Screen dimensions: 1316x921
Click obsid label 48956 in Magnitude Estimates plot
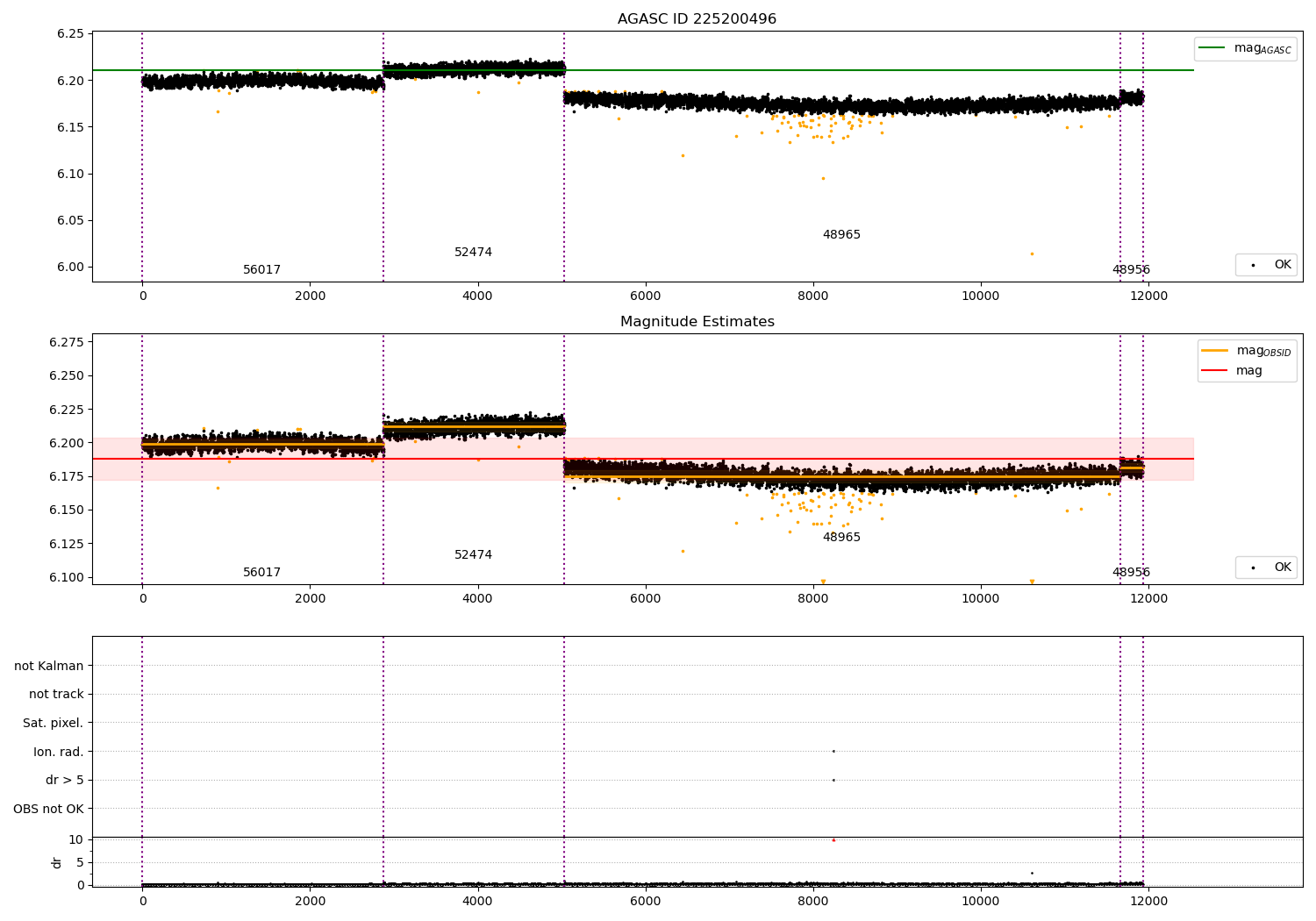coord(1131,572)
